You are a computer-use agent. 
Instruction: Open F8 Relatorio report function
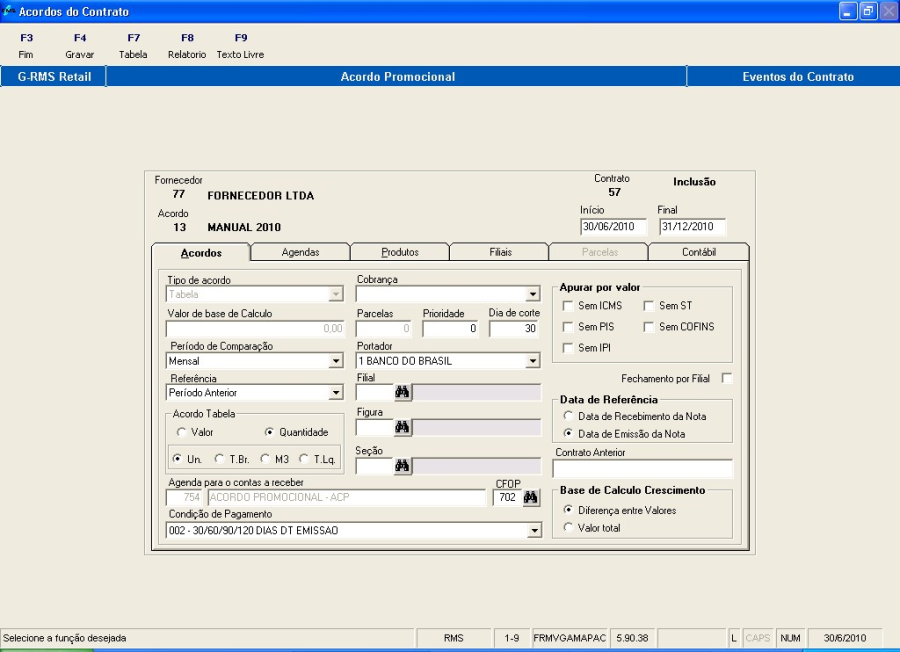click(187, 46)
